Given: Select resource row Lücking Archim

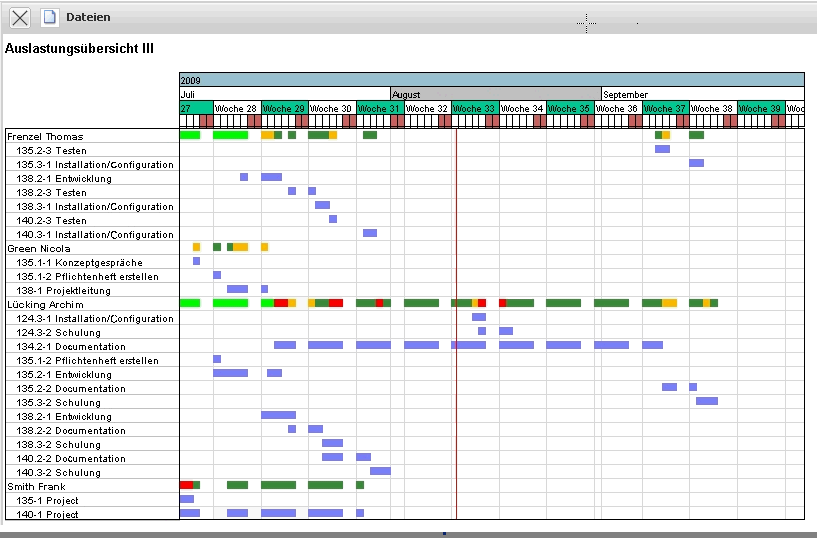Looking at the screenshot, I should [x=92, y=304].
